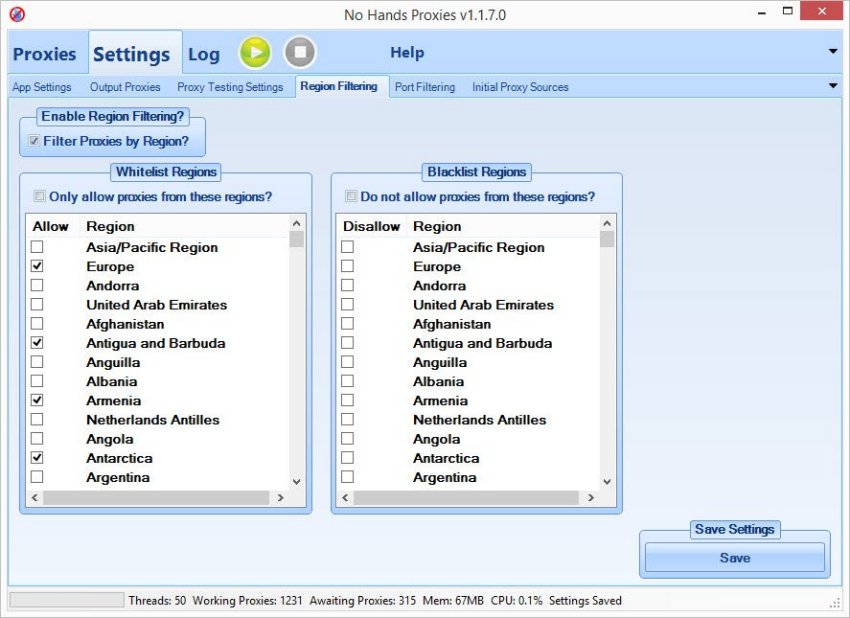Image resolution: width=850 pixels, height=618 pixels.
Task: Open the Help tab
Action: click(x=407, y=53)
